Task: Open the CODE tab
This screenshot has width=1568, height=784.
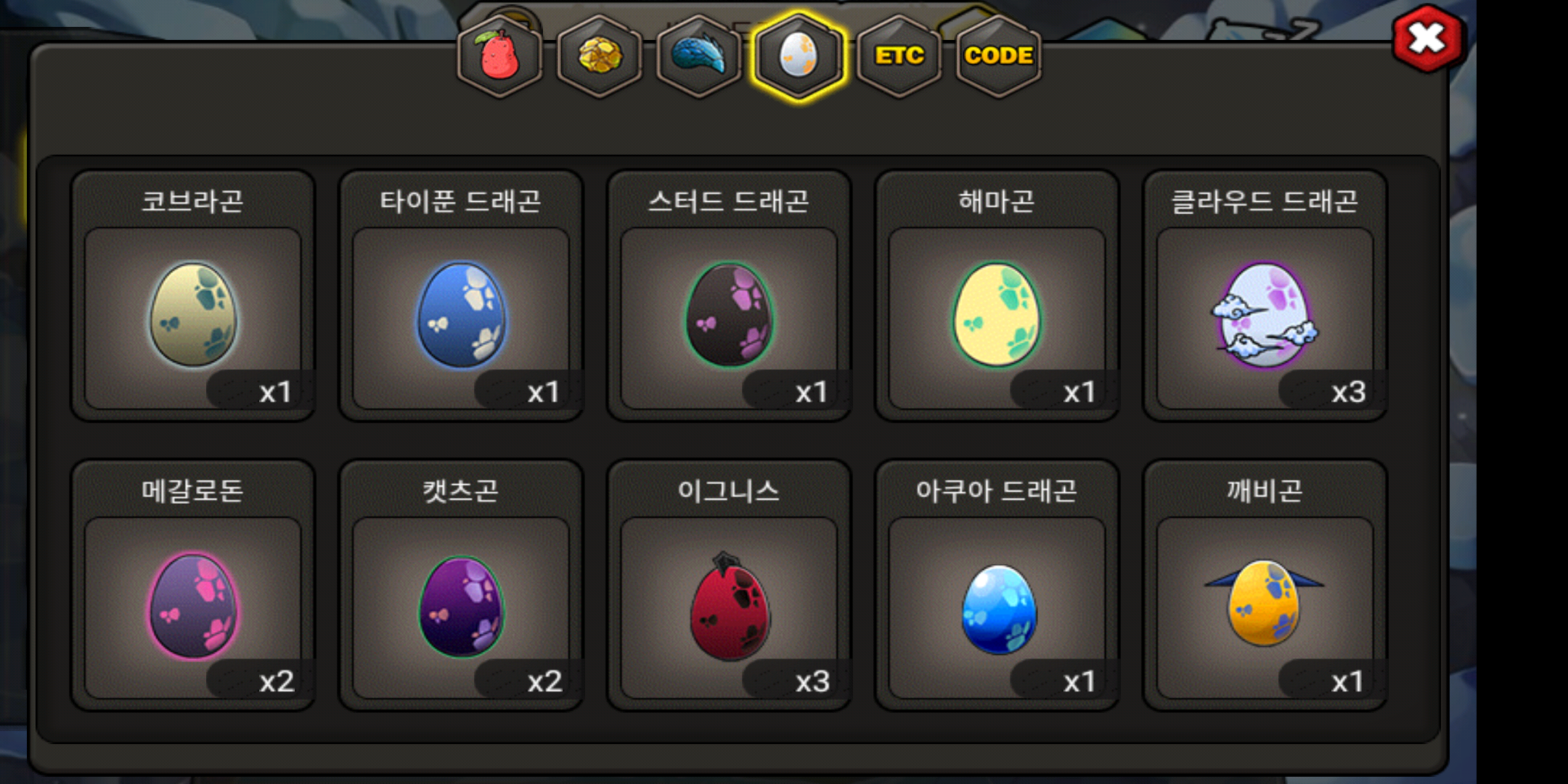Action: point(999,56)
